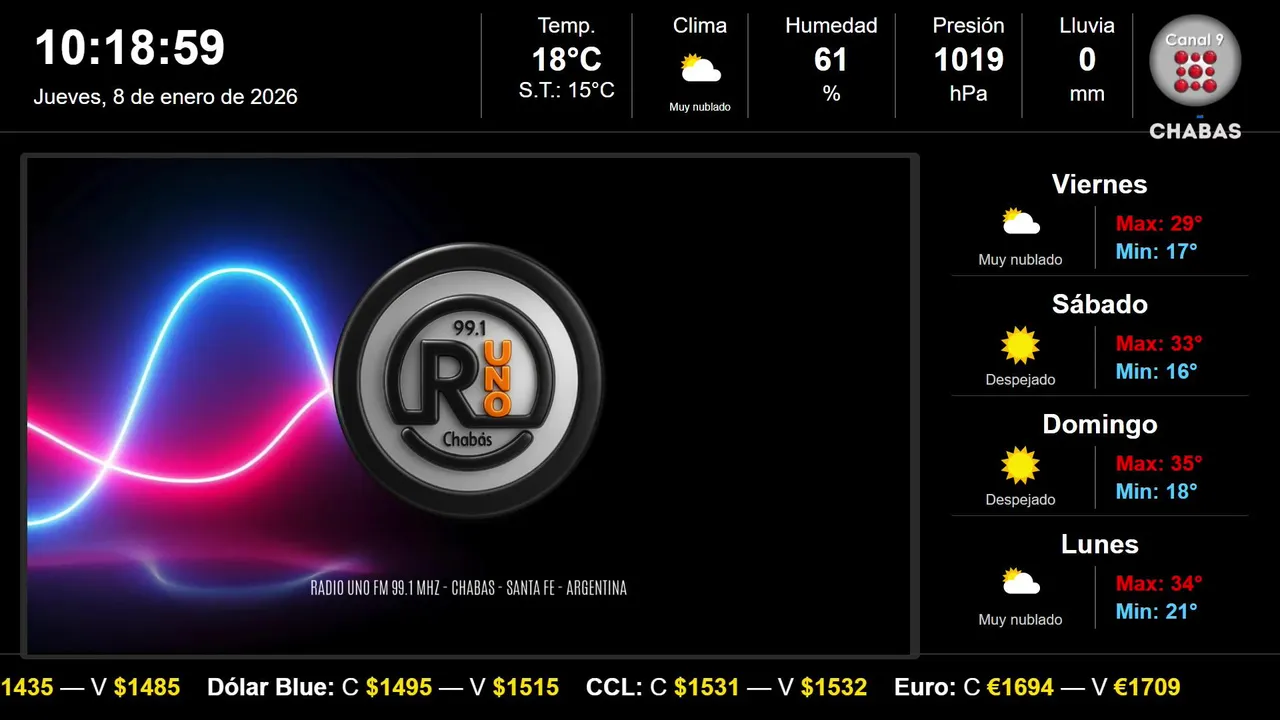Click CCL sell price $1532

[x=834, y=687]
